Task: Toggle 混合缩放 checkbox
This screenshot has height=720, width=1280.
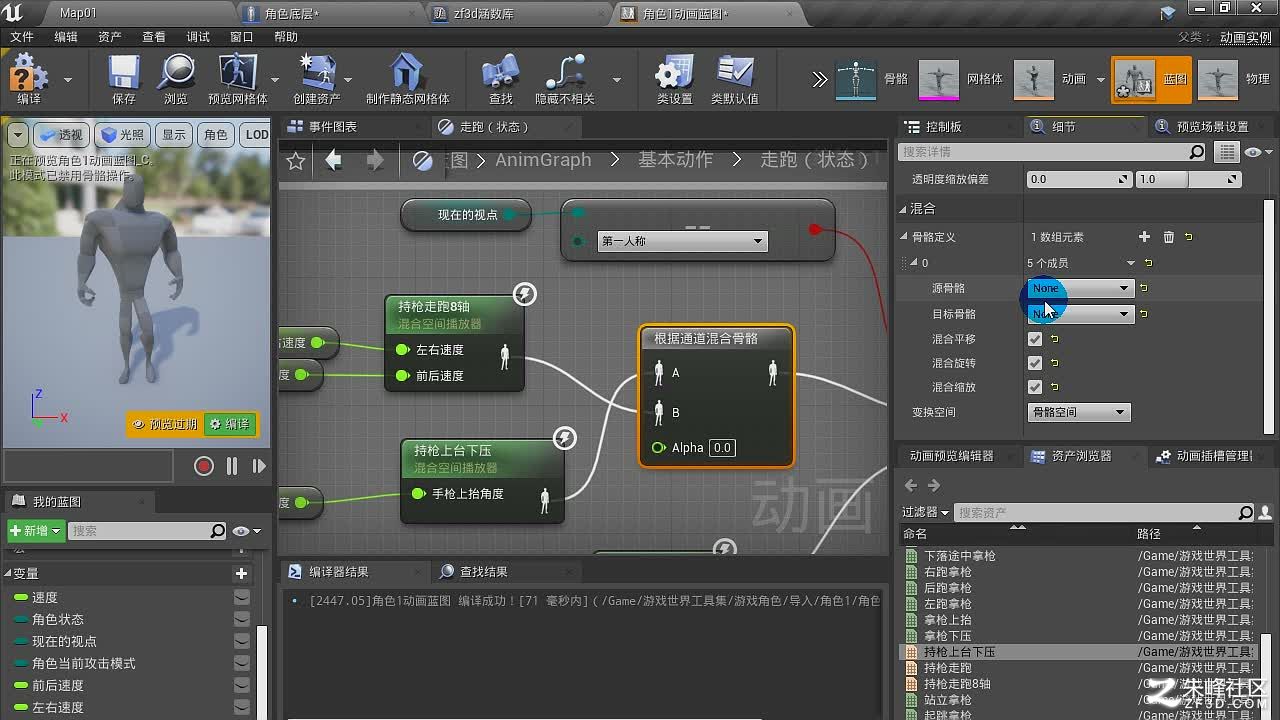Action: 1035,387
